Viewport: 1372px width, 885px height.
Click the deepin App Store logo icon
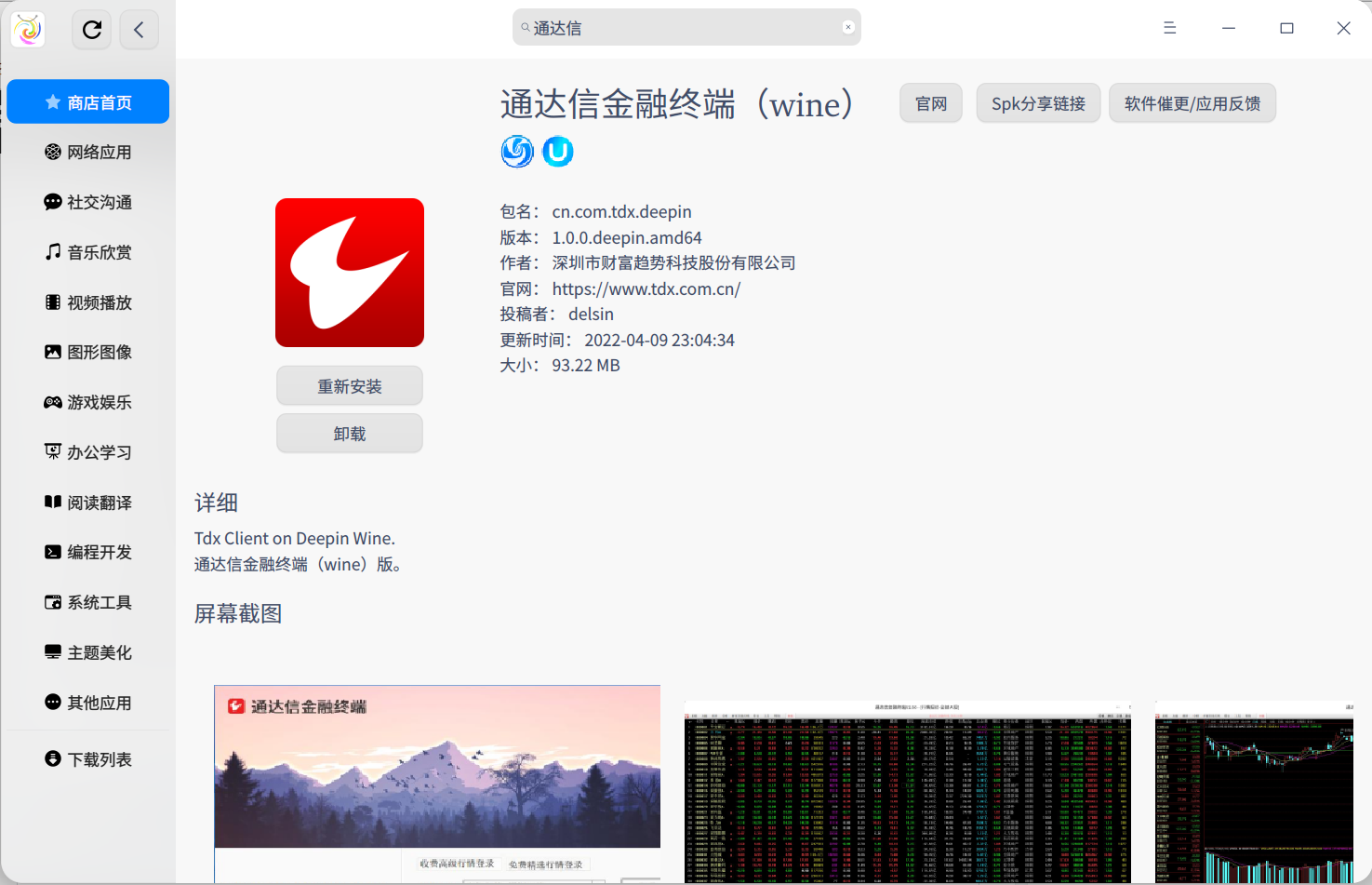26,29
